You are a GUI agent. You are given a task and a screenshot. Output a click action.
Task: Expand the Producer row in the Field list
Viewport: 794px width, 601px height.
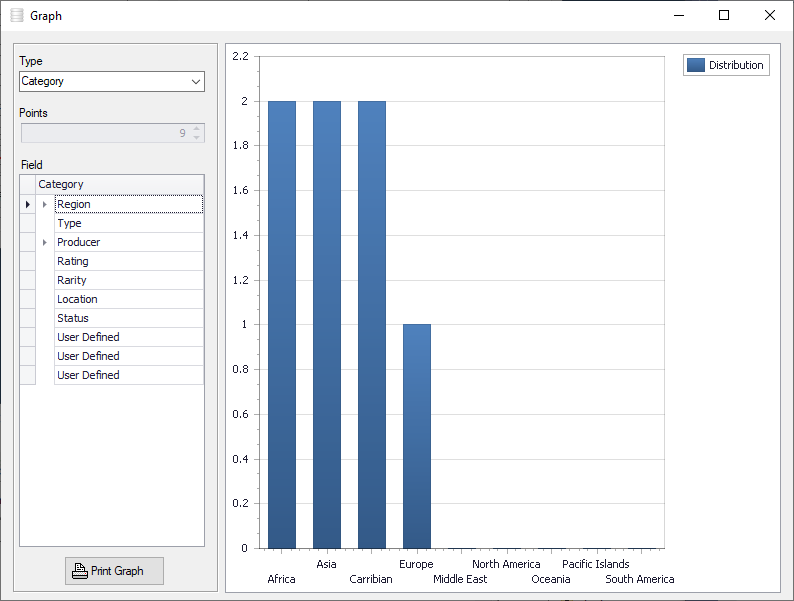pos(45,243)
